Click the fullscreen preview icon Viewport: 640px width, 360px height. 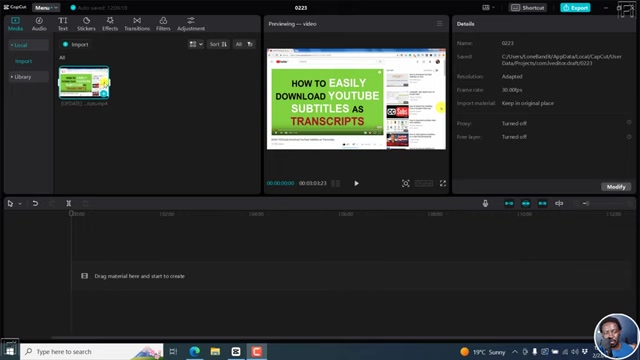[443, 183]
